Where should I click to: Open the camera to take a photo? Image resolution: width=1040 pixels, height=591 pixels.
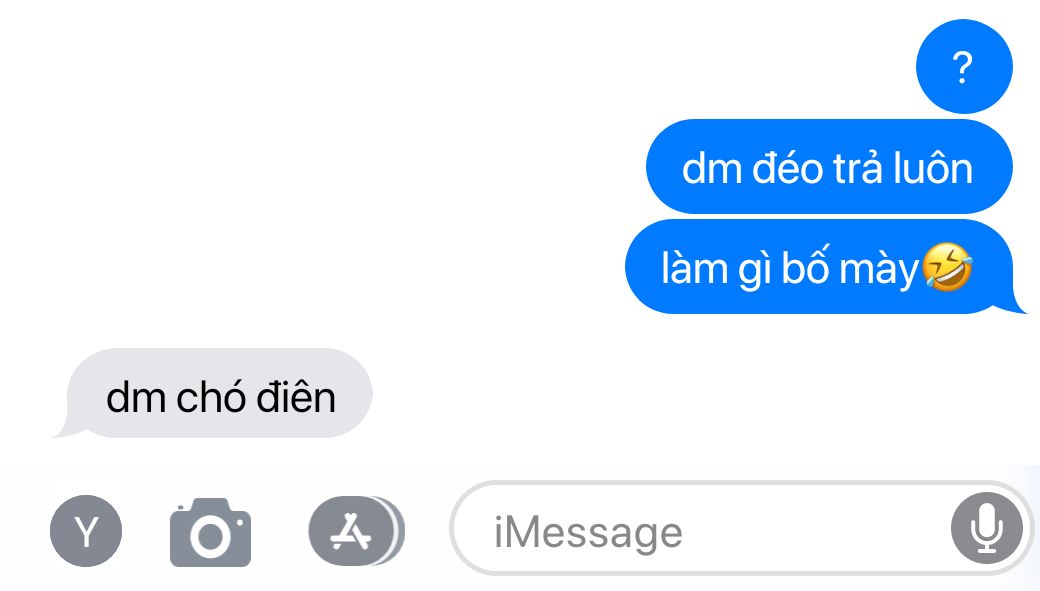(210, 533)
